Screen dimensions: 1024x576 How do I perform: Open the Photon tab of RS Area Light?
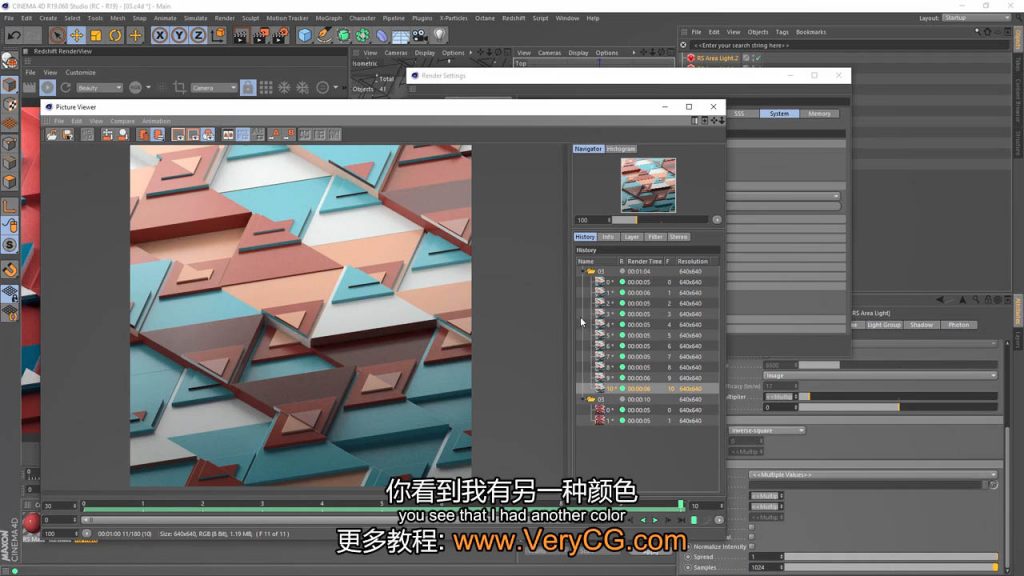pyautogui.click(x=959, y=325)
